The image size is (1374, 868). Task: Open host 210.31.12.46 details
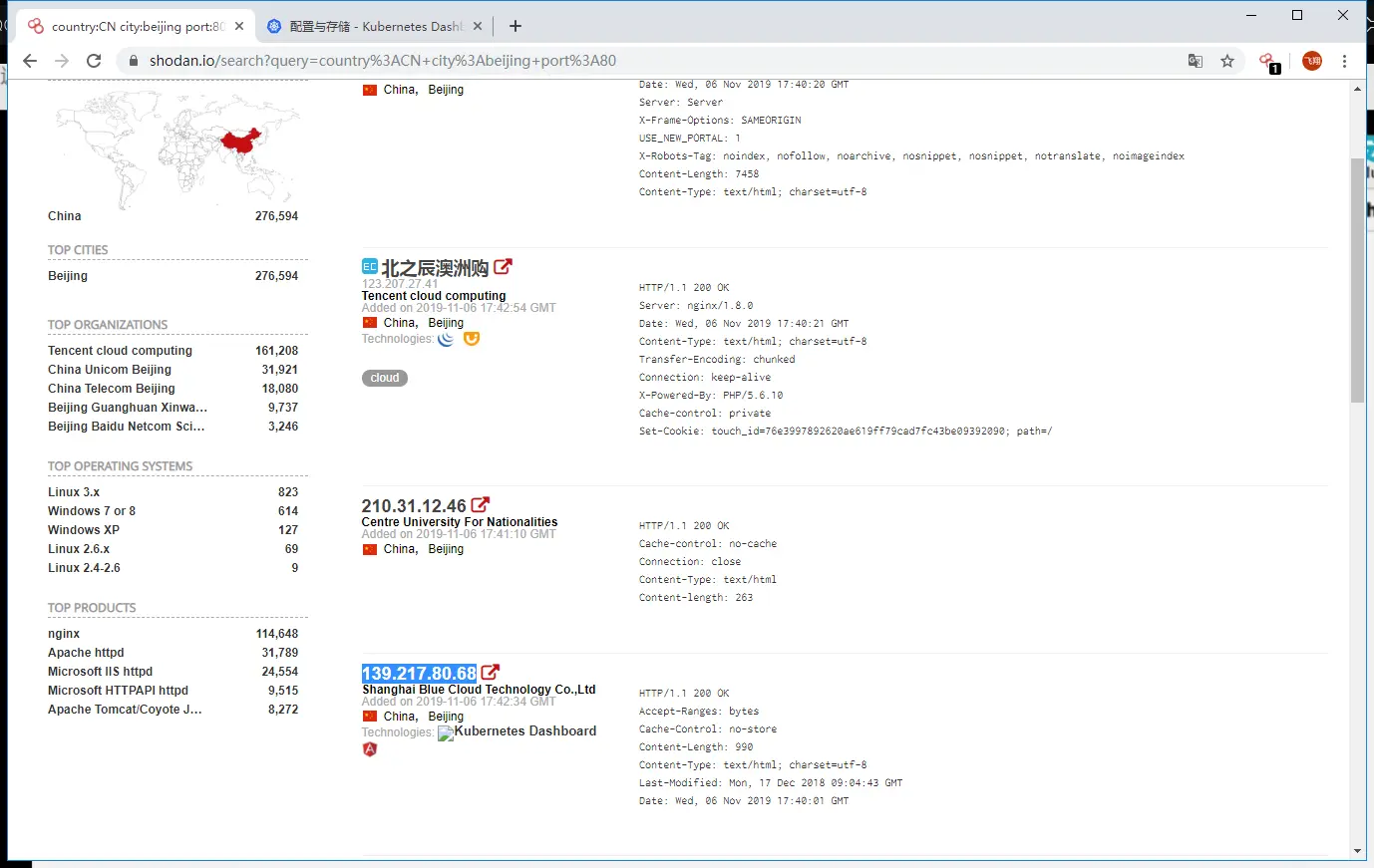coord(414,506)
